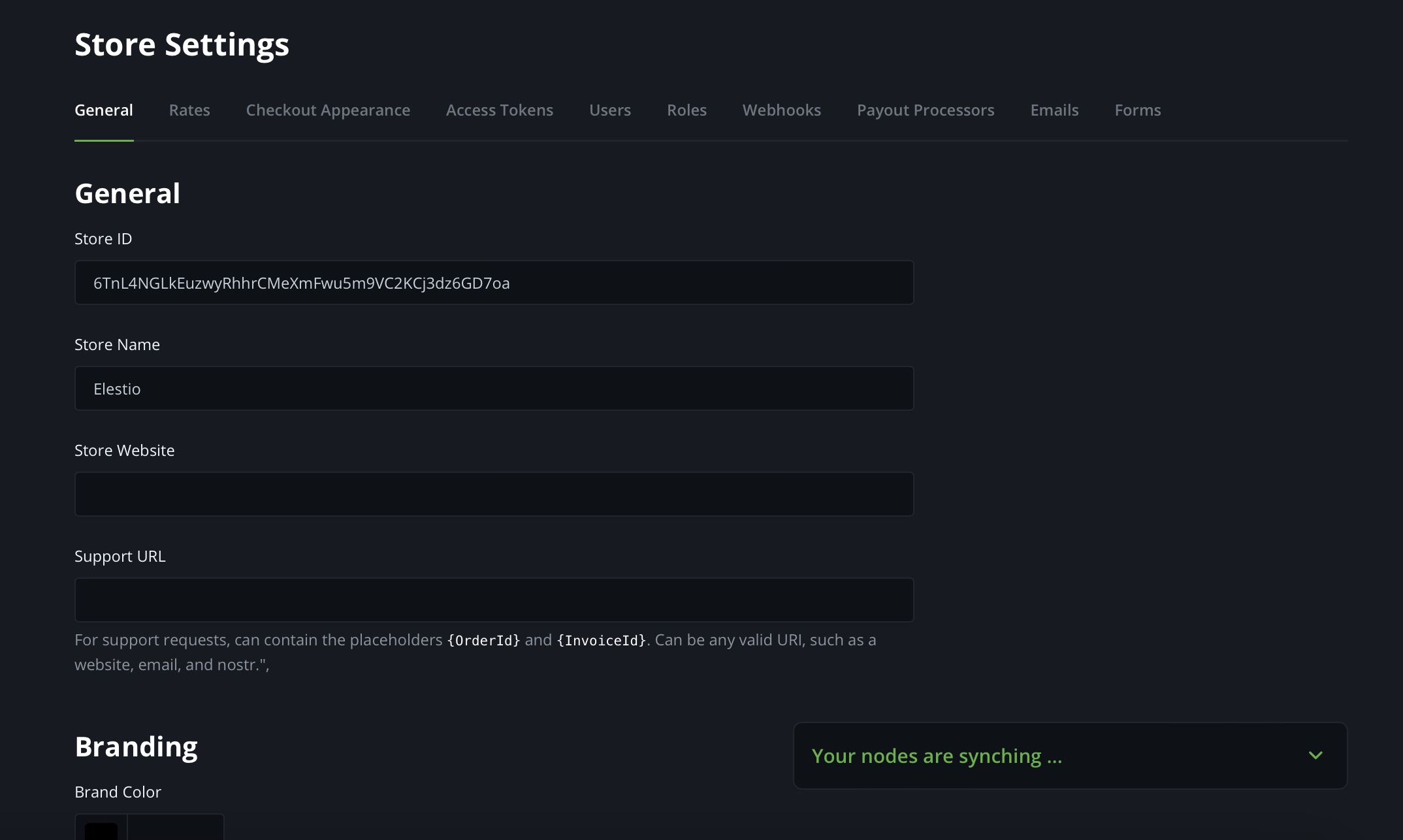Click the Store Website input field
The image size is (1403, 840).
(x=494, y=493)
